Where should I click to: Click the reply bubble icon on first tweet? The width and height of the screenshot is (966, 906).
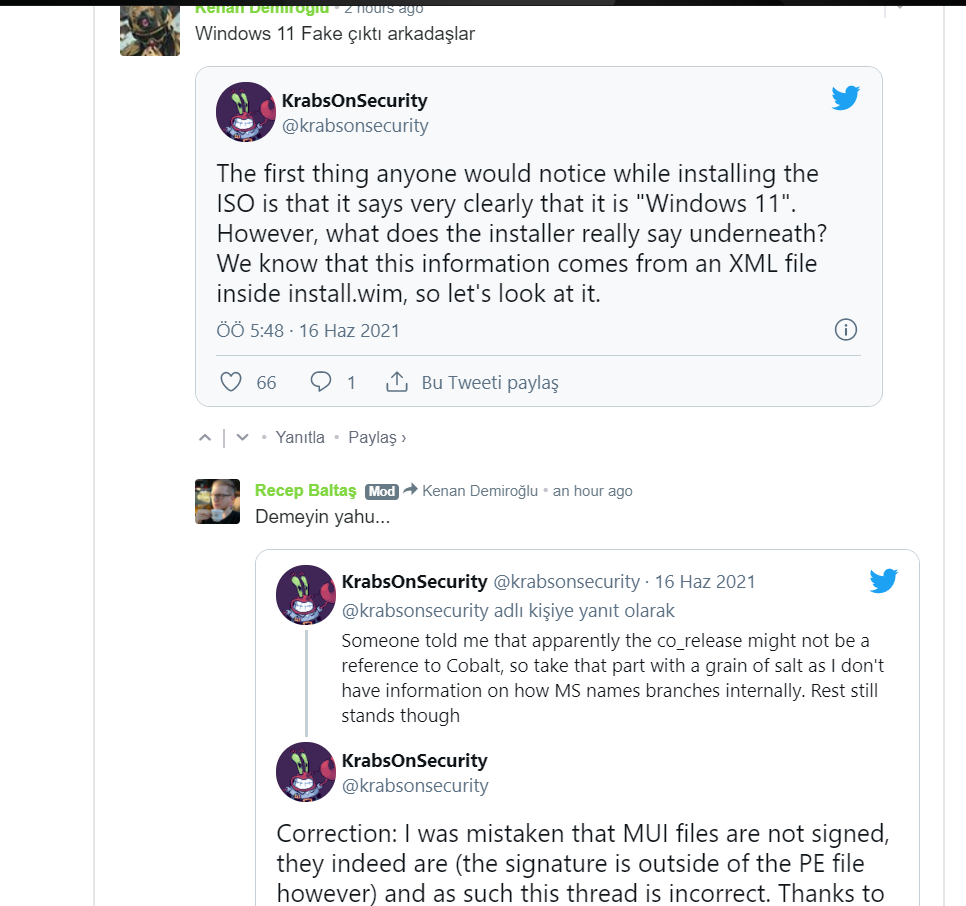coord(321,382)
